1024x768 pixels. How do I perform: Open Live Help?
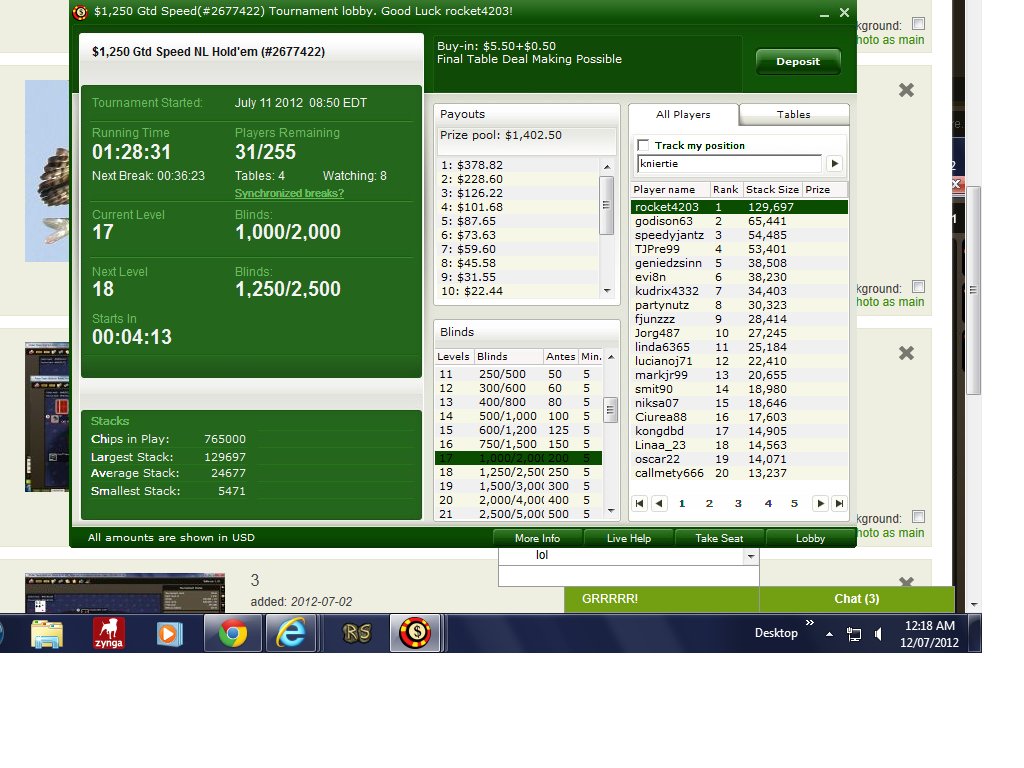click(x=629, y=538)
